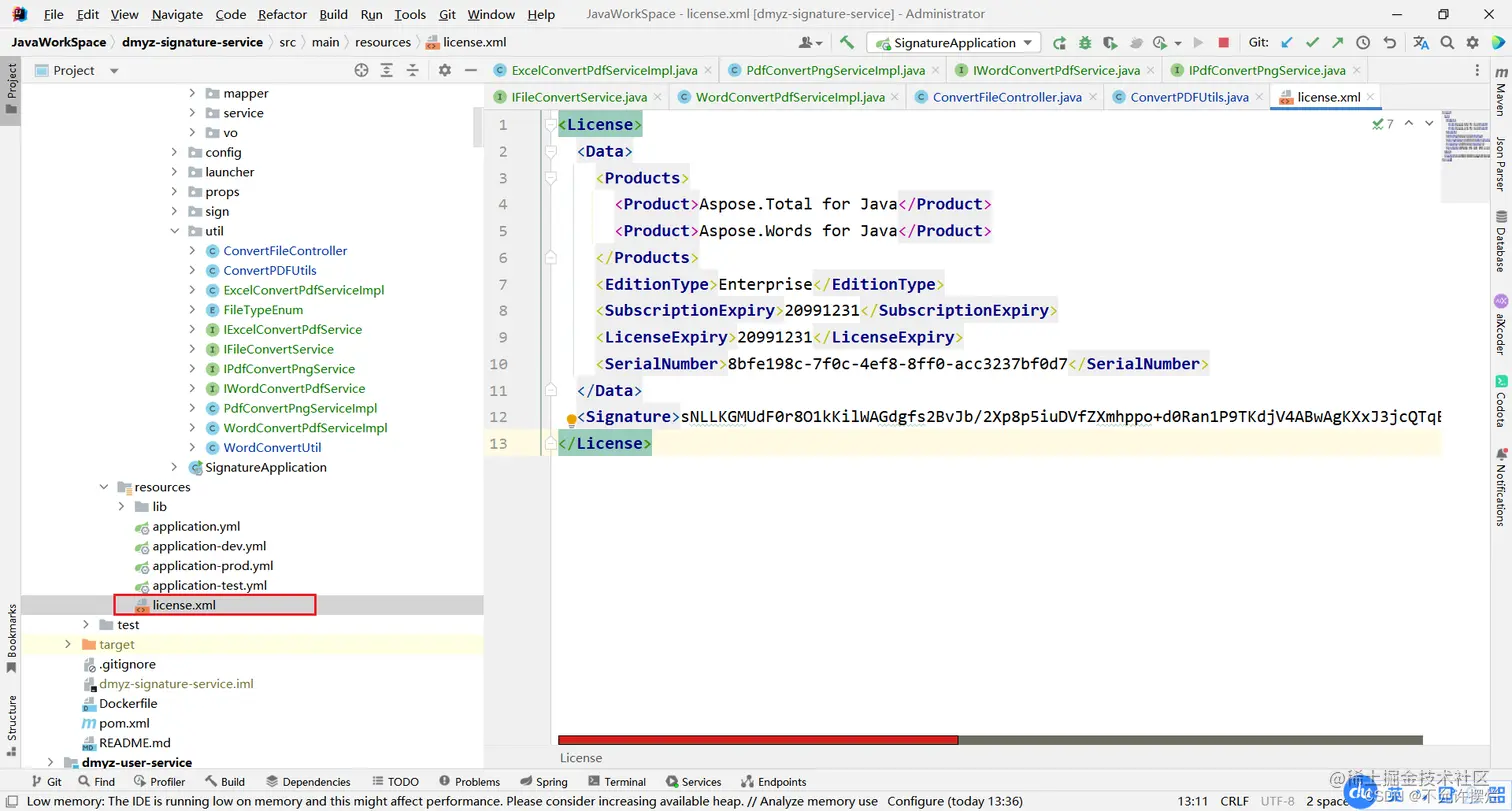Click Git Commit checkmark icon

(x=1312, y=43)
